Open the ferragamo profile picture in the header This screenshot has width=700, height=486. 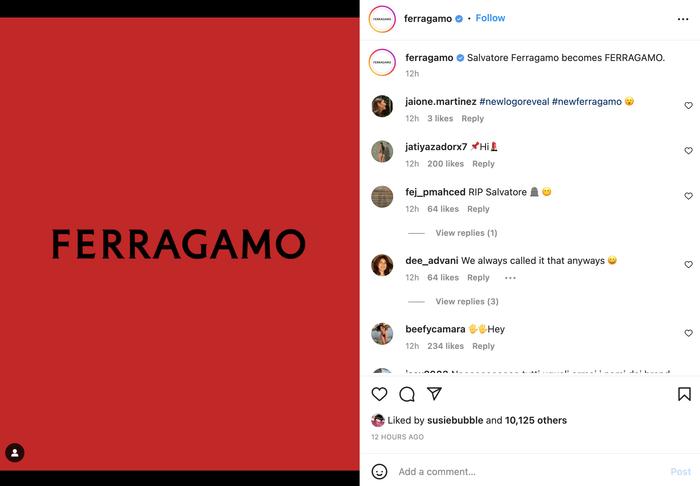click(382, 19)
